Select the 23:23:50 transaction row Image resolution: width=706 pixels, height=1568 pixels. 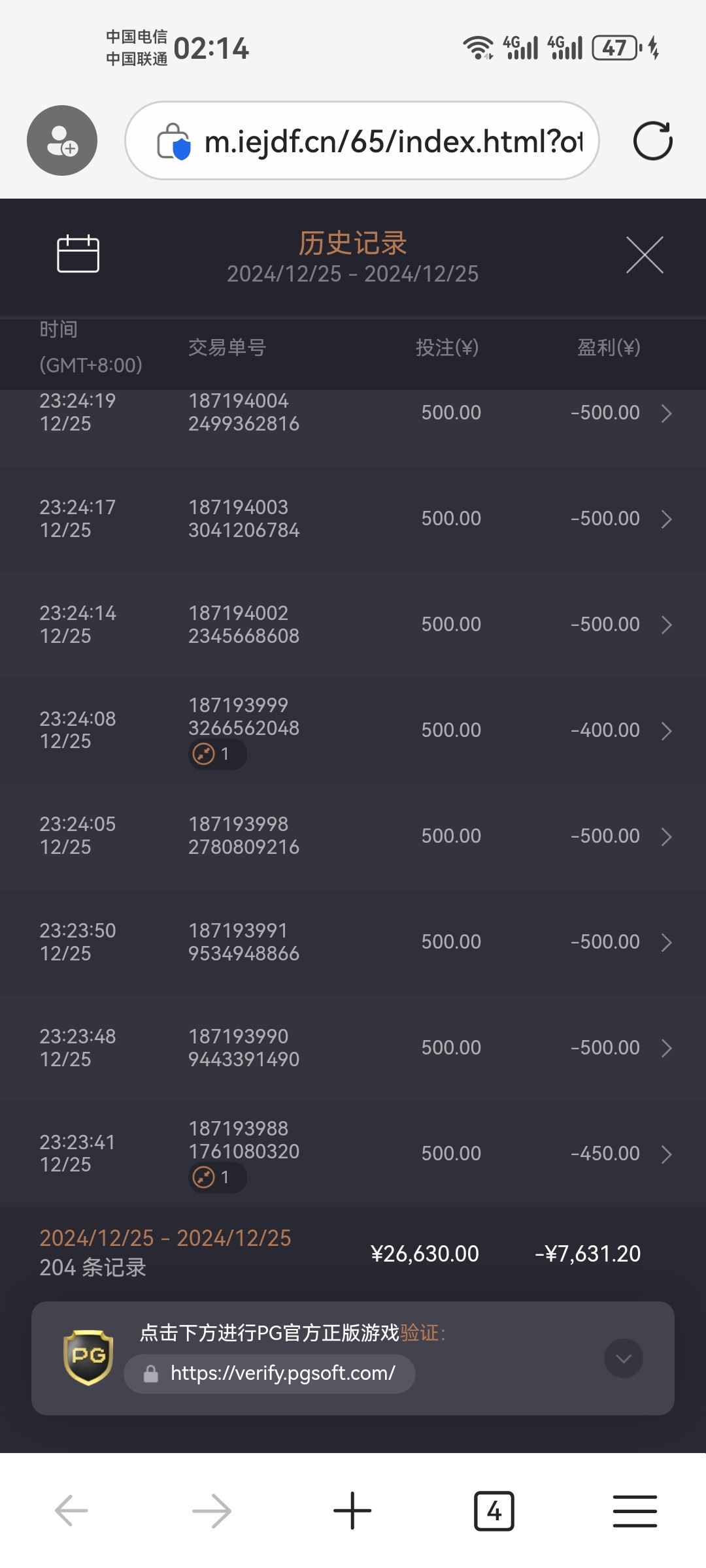353,942
